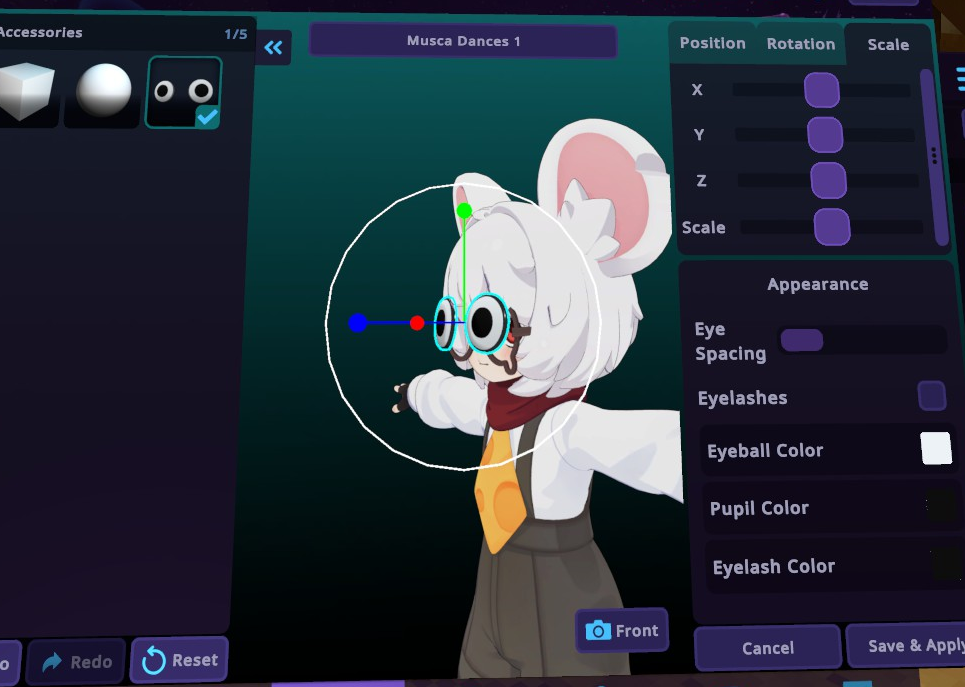Click the Appearance section heading
The width and height of the screenshot is (965, 687).
pyautogui.click(x=817, y=284)
